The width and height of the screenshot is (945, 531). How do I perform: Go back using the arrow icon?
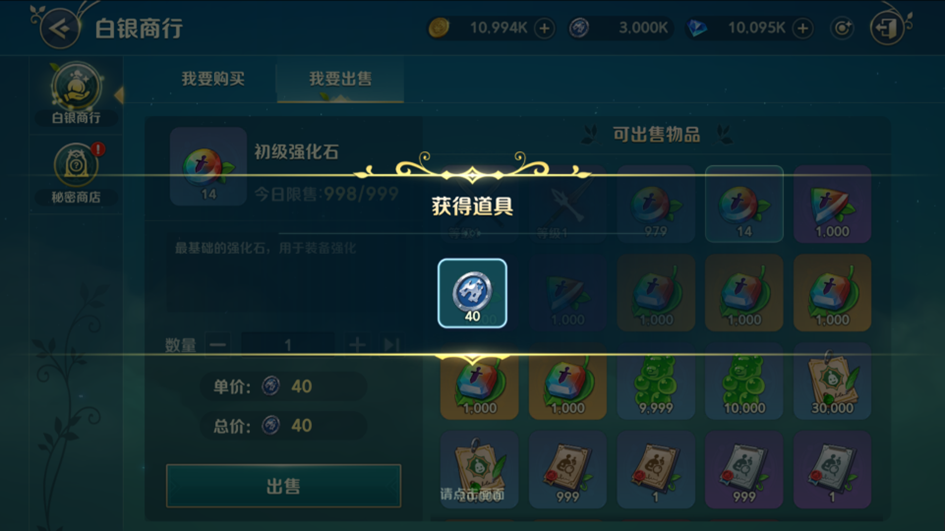(x=59, y=28)
